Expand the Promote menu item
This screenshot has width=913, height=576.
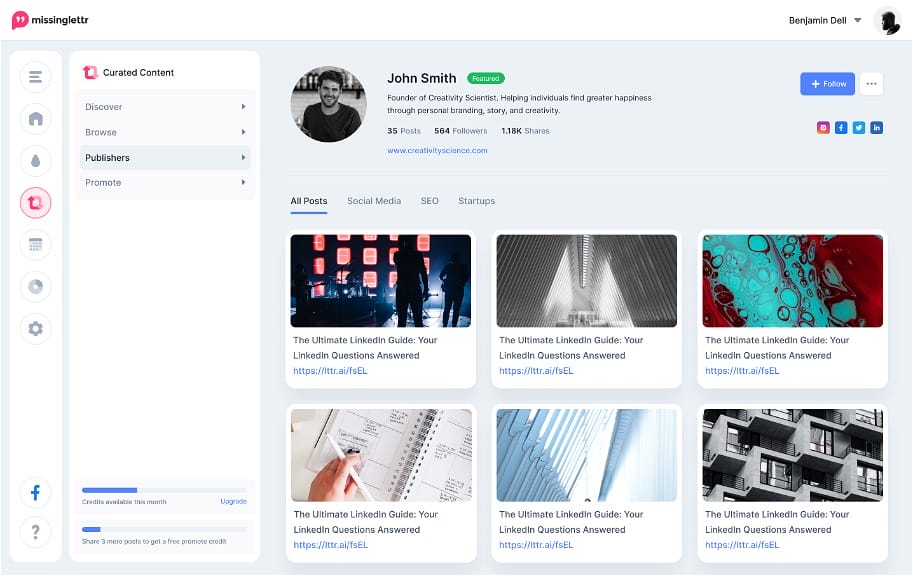pos(165,182)
